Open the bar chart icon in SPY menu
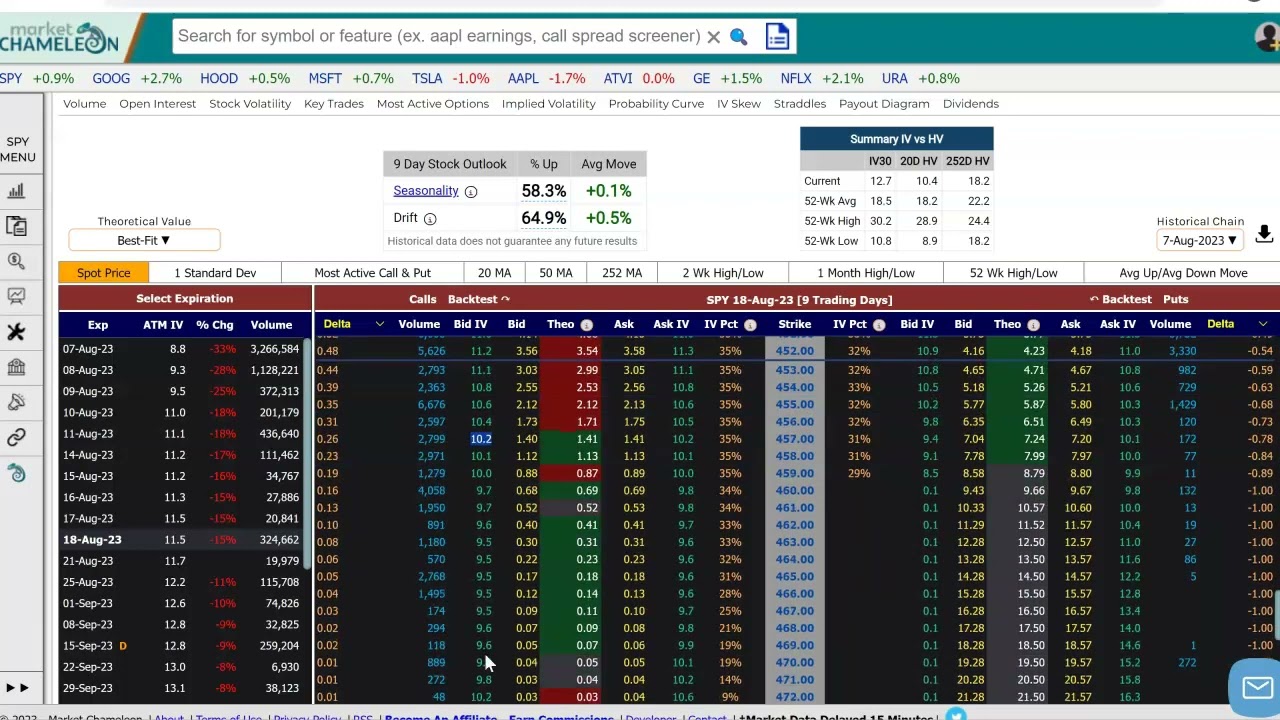Screen dimensions: 1280x720 (16, 191)
